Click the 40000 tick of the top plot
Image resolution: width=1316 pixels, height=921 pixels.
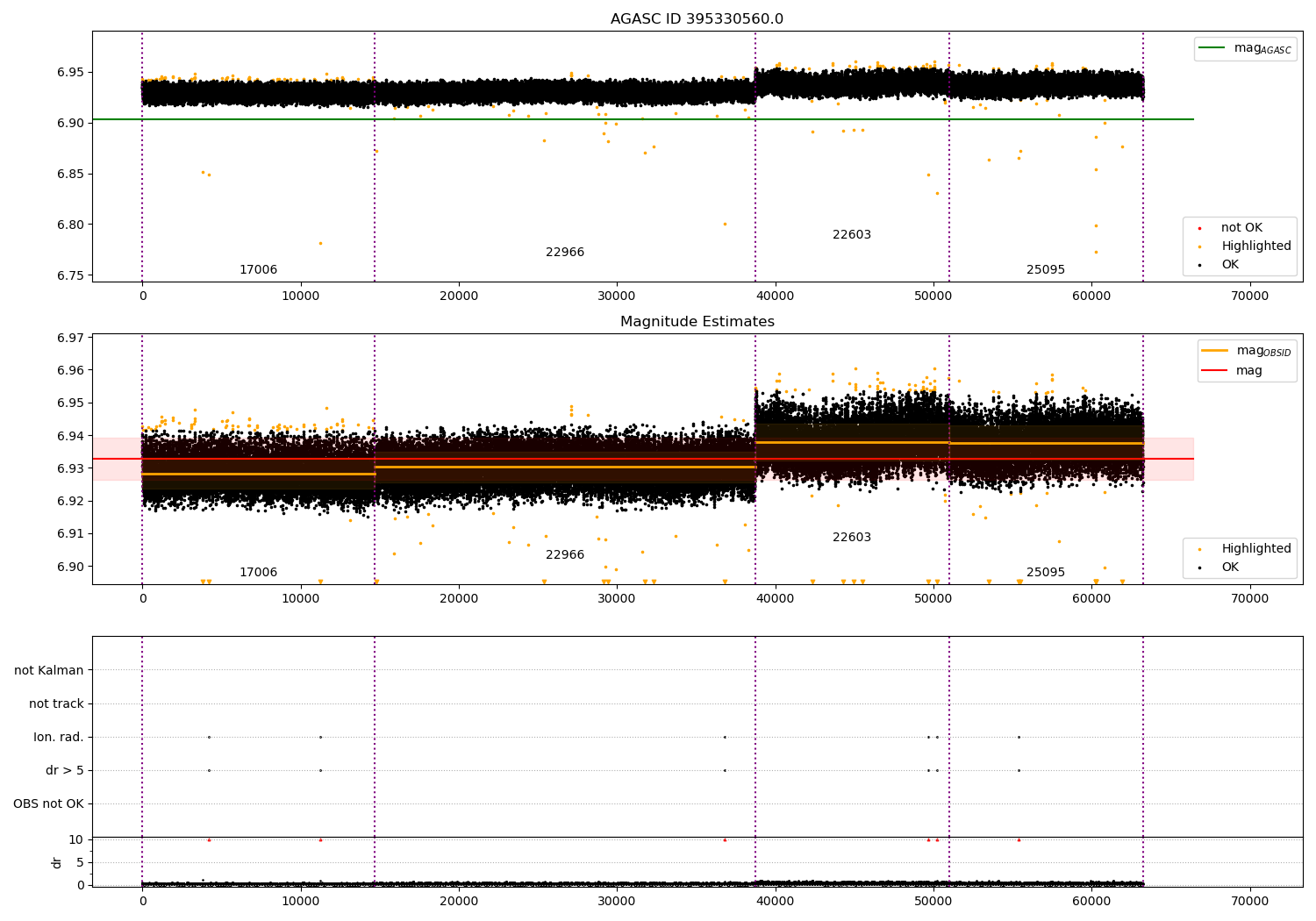(x=775, y=296)
